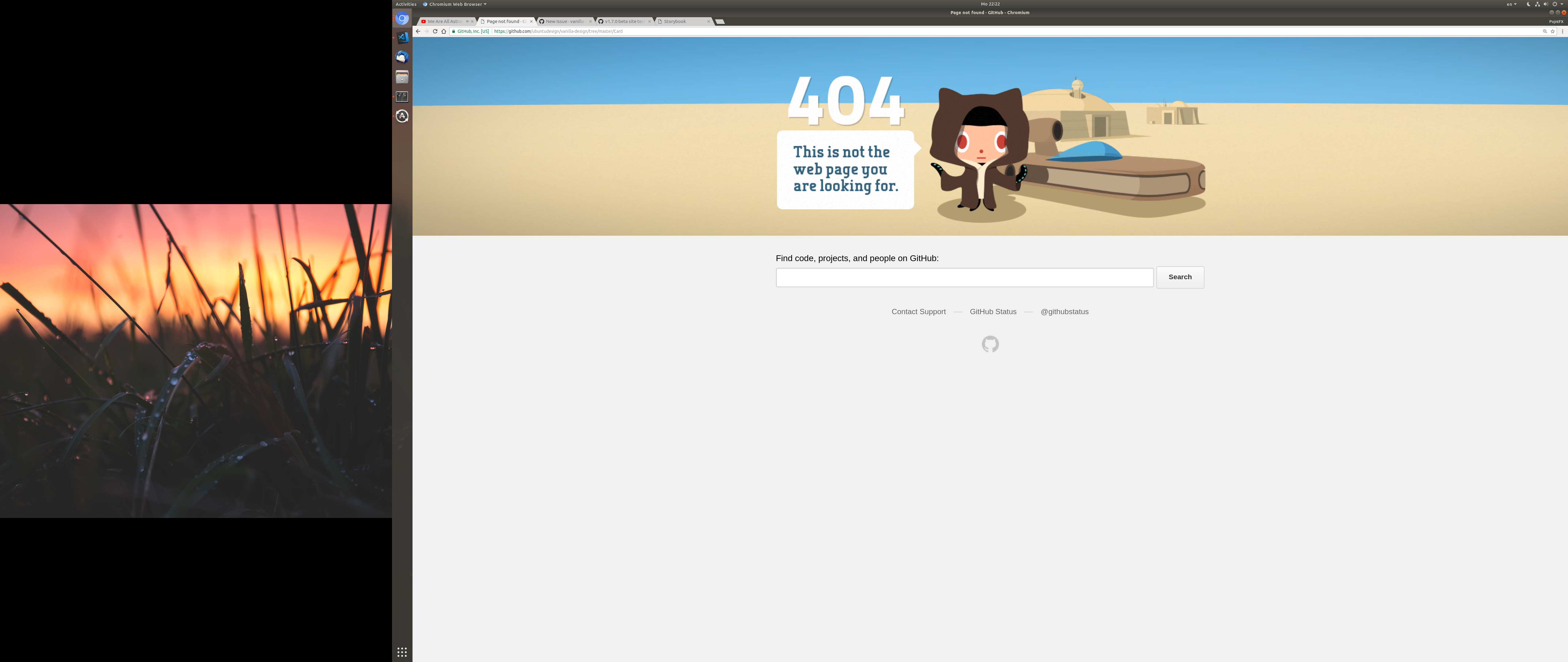Click the night light moon icon
Screen dimensions: 1568x662
point(1528,4)
